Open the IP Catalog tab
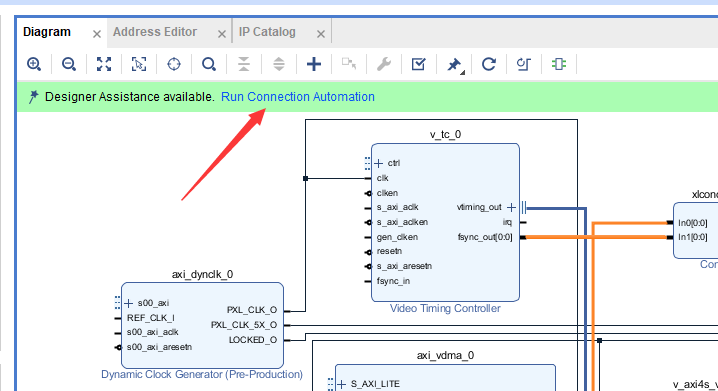 click(267, 32)
